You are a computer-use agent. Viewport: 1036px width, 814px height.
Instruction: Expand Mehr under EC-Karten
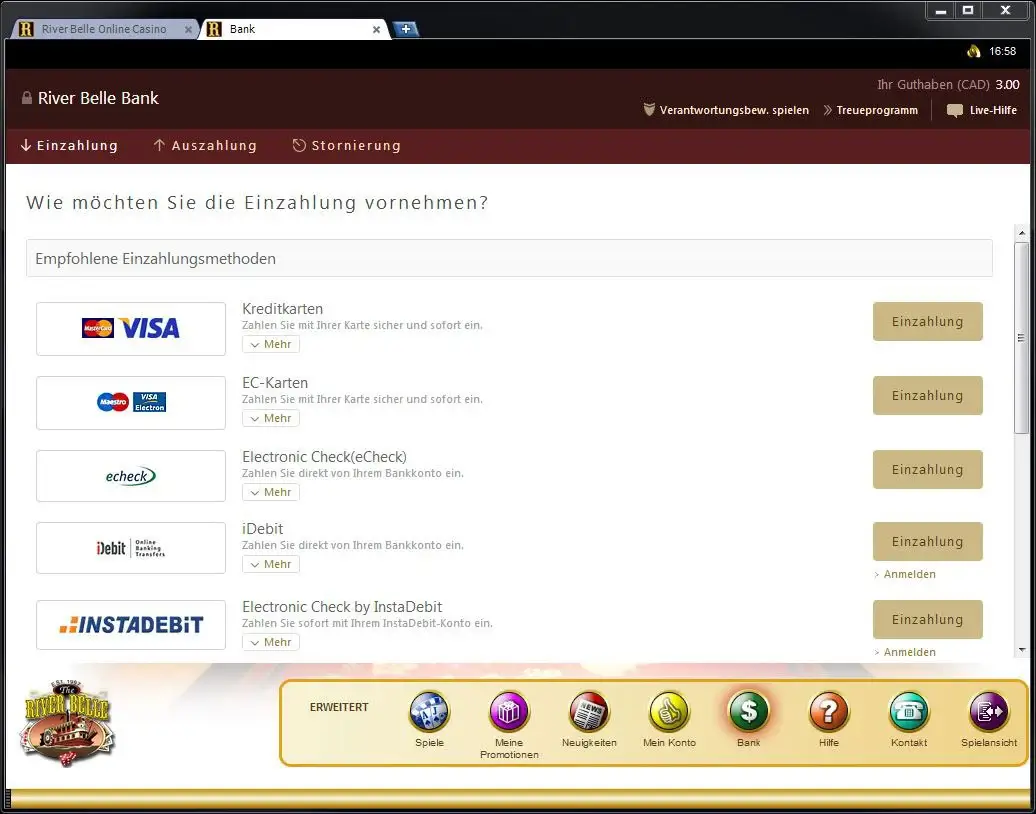(x=271, y=418)
